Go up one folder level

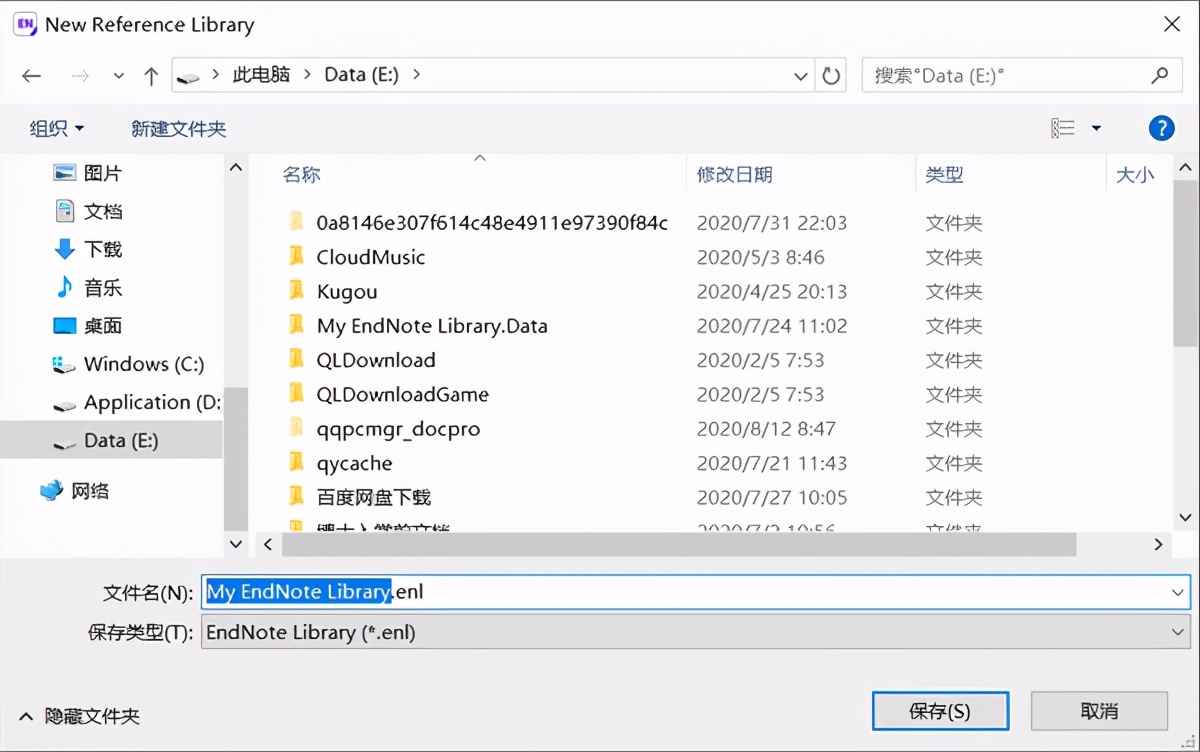(151, 76)
